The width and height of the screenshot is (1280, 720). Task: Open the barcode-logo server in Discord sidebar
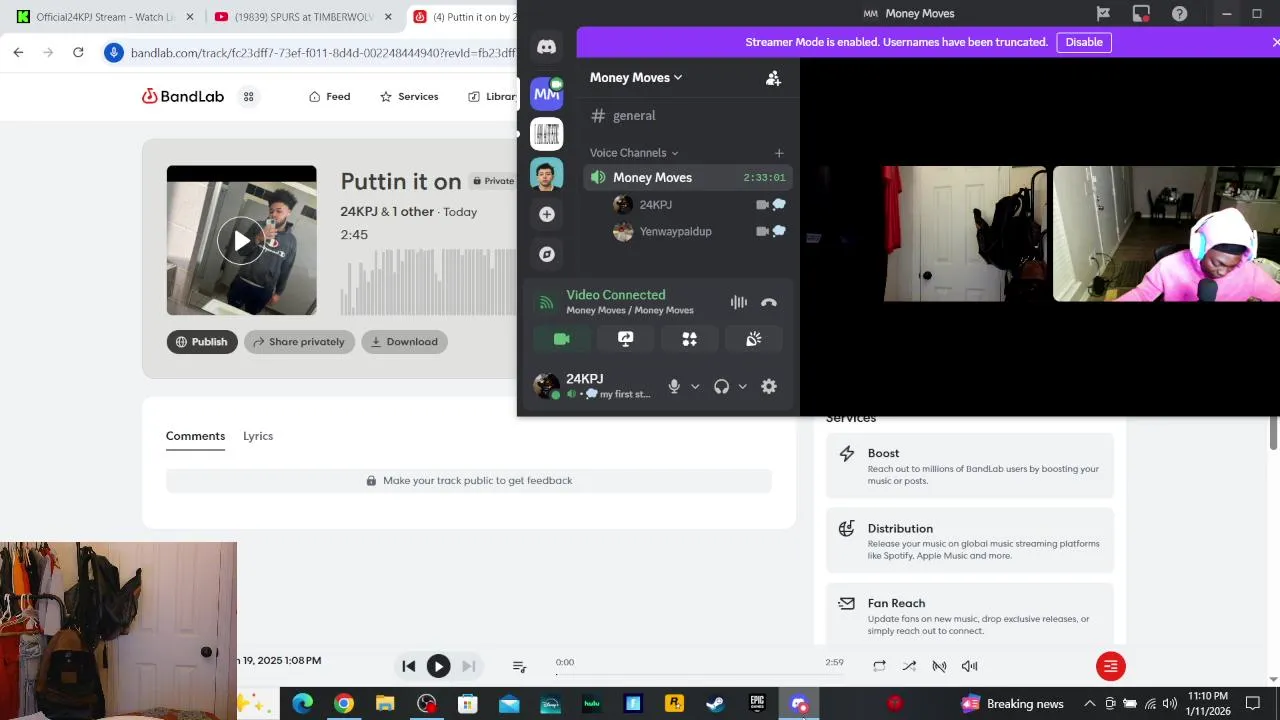546,134
